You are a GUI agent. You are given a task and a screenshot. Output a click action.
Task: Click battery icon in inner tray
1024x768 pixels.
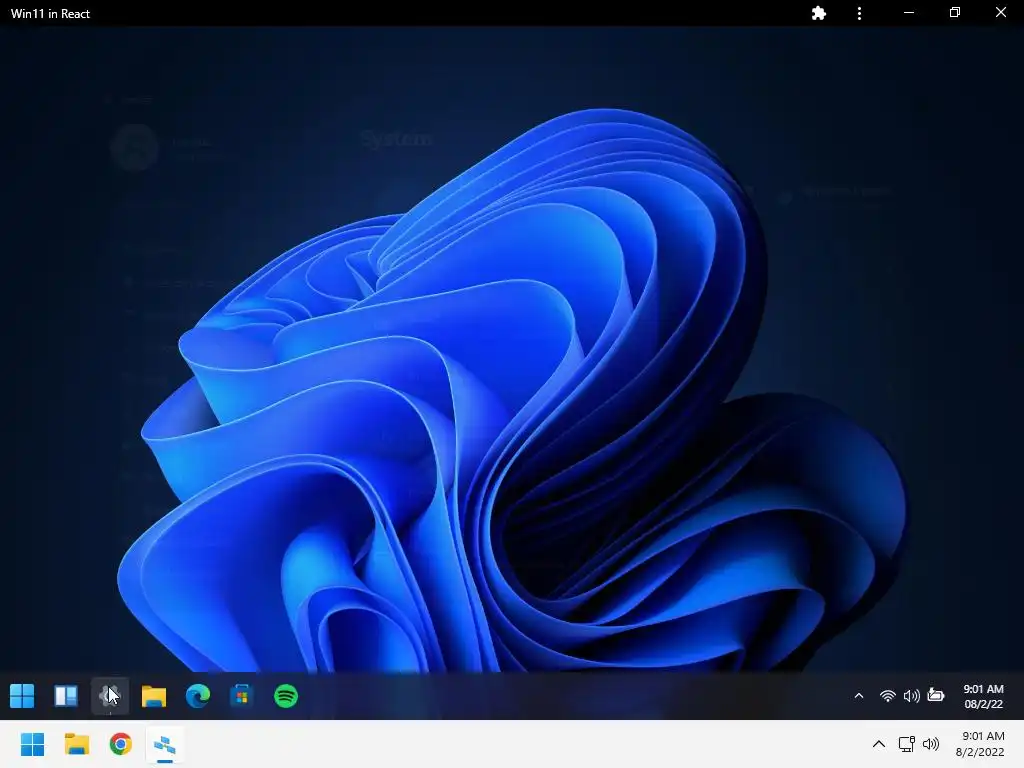point(936,696)
